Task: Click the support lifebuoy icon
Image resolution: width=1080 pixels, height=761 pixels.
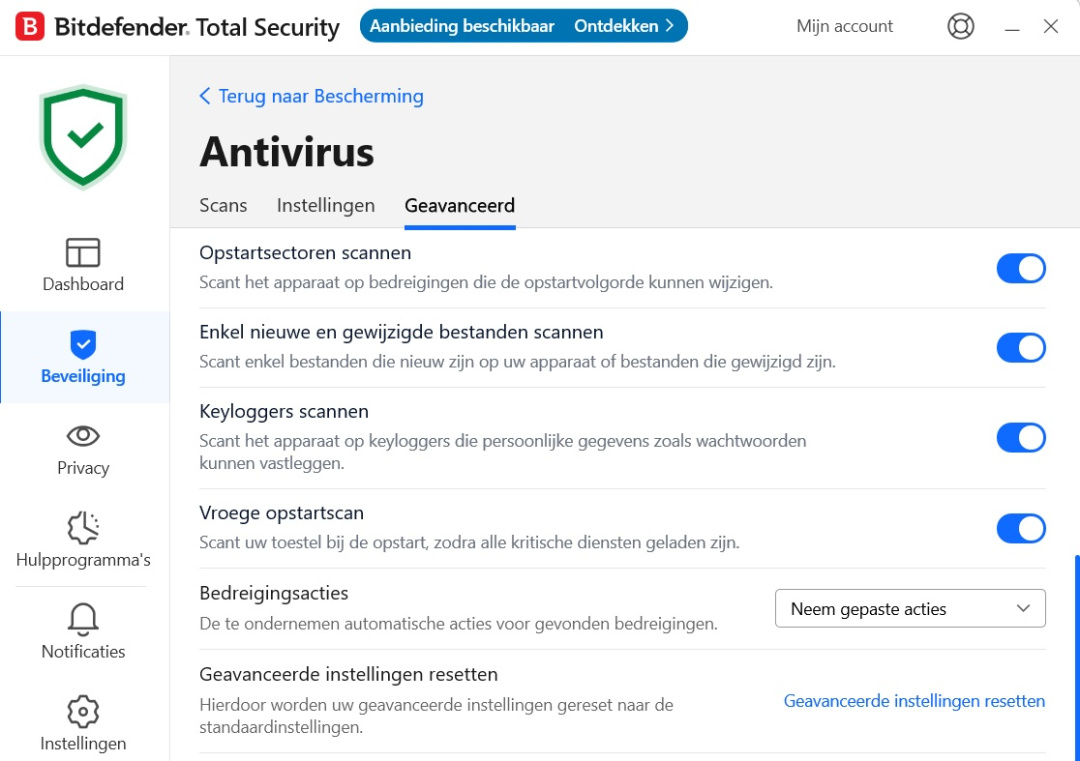Action: point(960,27)
